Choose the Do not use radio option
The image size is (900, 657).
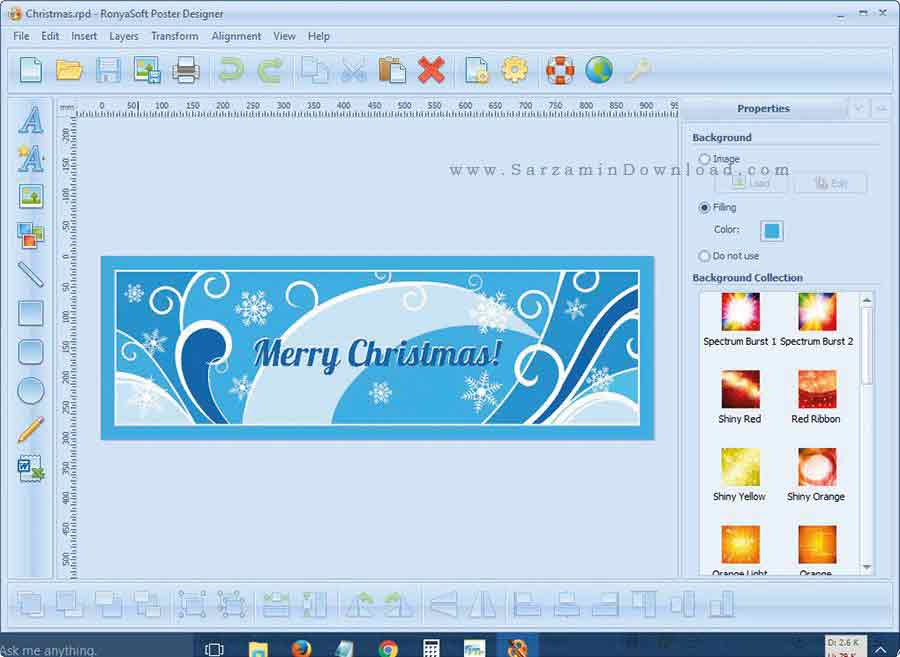click(x=705, y=256)
